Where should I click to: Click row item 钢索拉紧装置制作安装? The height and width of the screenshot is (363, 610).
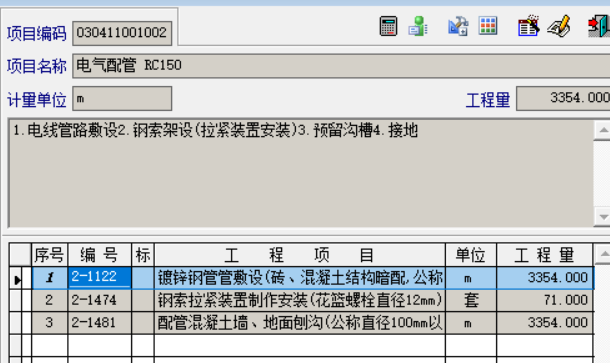(300, 300)
